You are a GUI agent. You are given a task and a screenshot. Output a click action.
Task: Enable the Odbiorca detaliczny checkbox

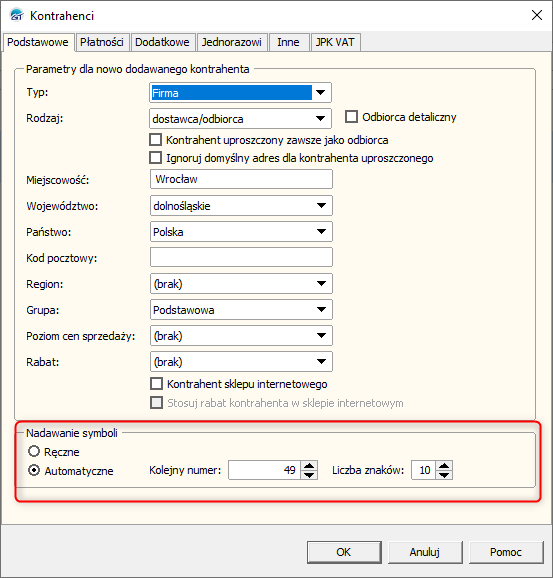(351, 117)
